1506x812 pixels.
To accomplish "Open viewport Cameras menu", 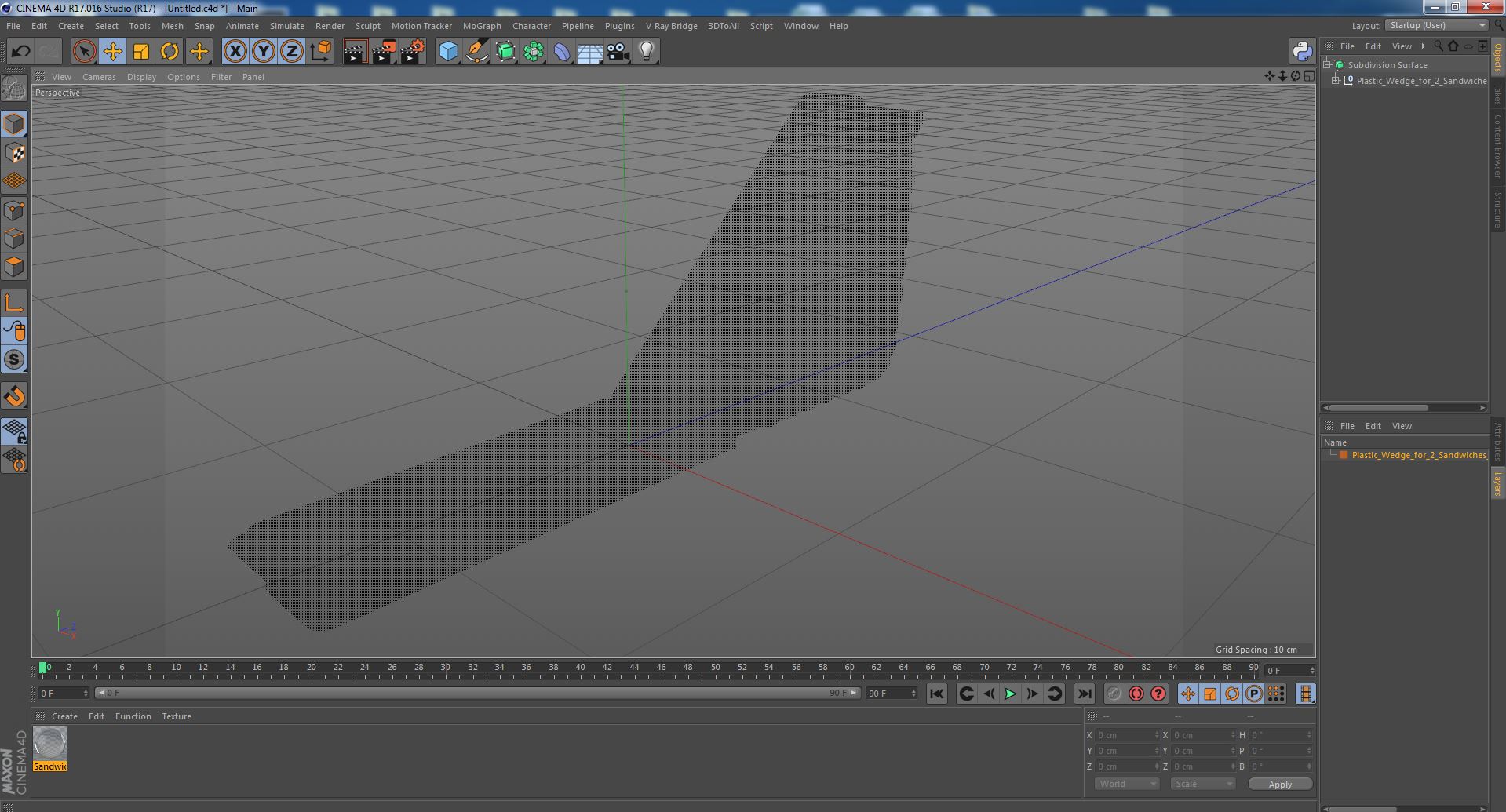I will [x=99, y=77].
